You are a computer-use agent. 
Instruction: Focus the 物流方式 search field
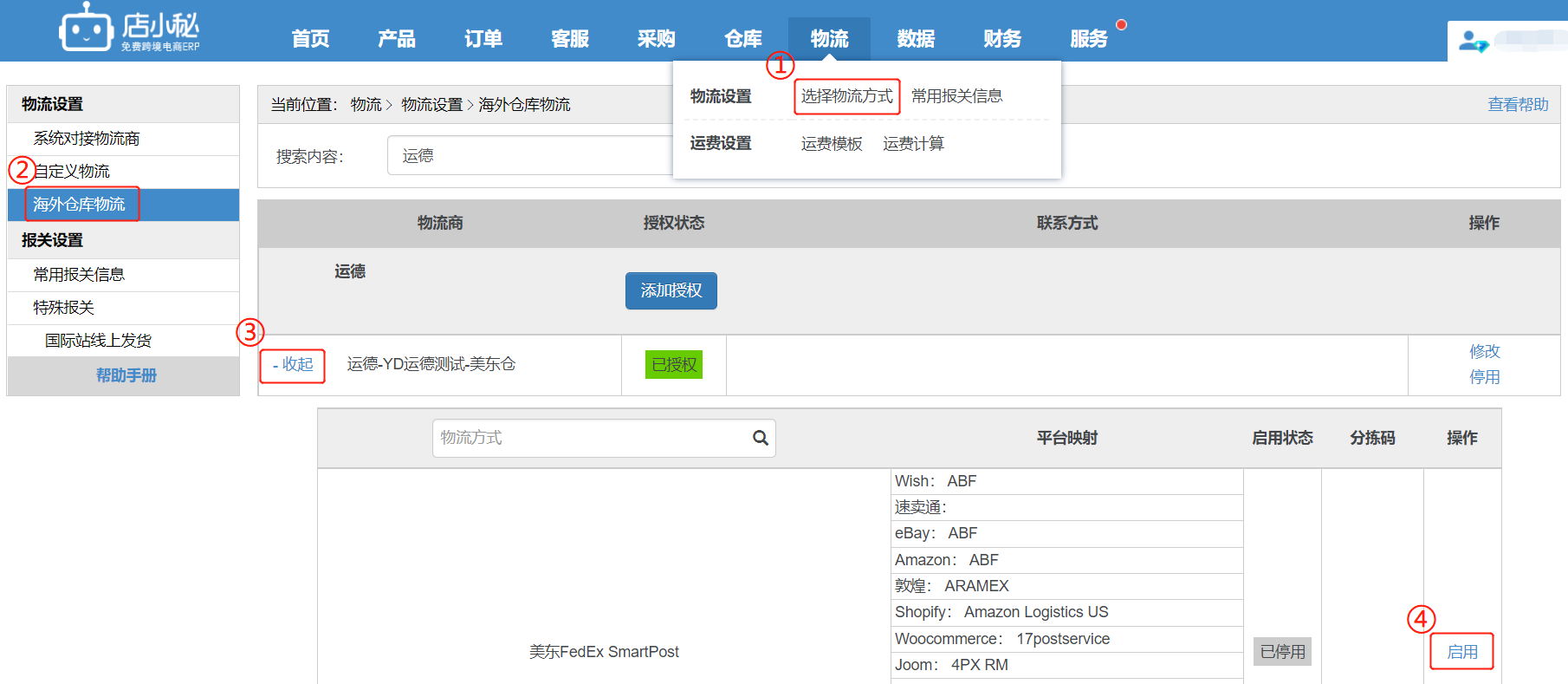pos(603,438)
